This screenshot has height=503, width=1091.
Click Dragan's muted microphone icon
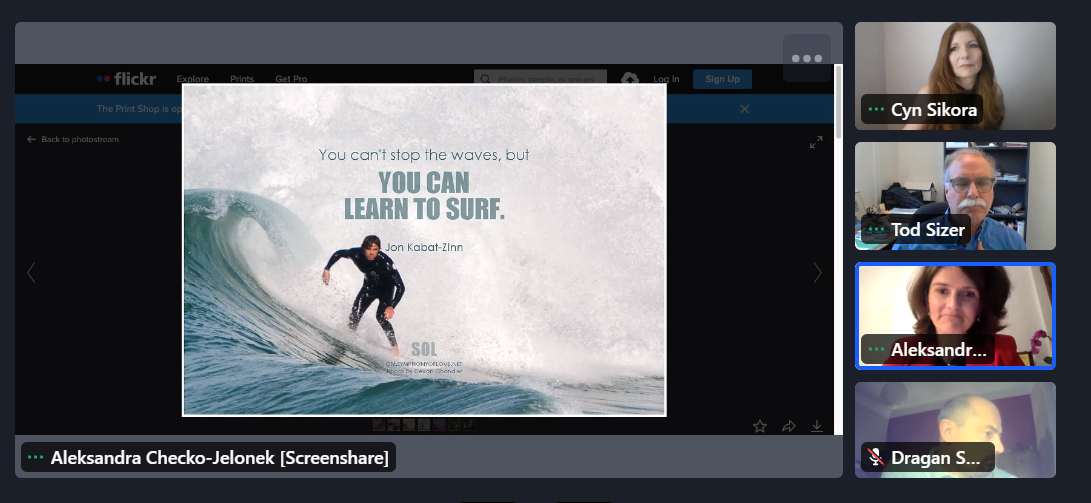[x=876, y=458]
